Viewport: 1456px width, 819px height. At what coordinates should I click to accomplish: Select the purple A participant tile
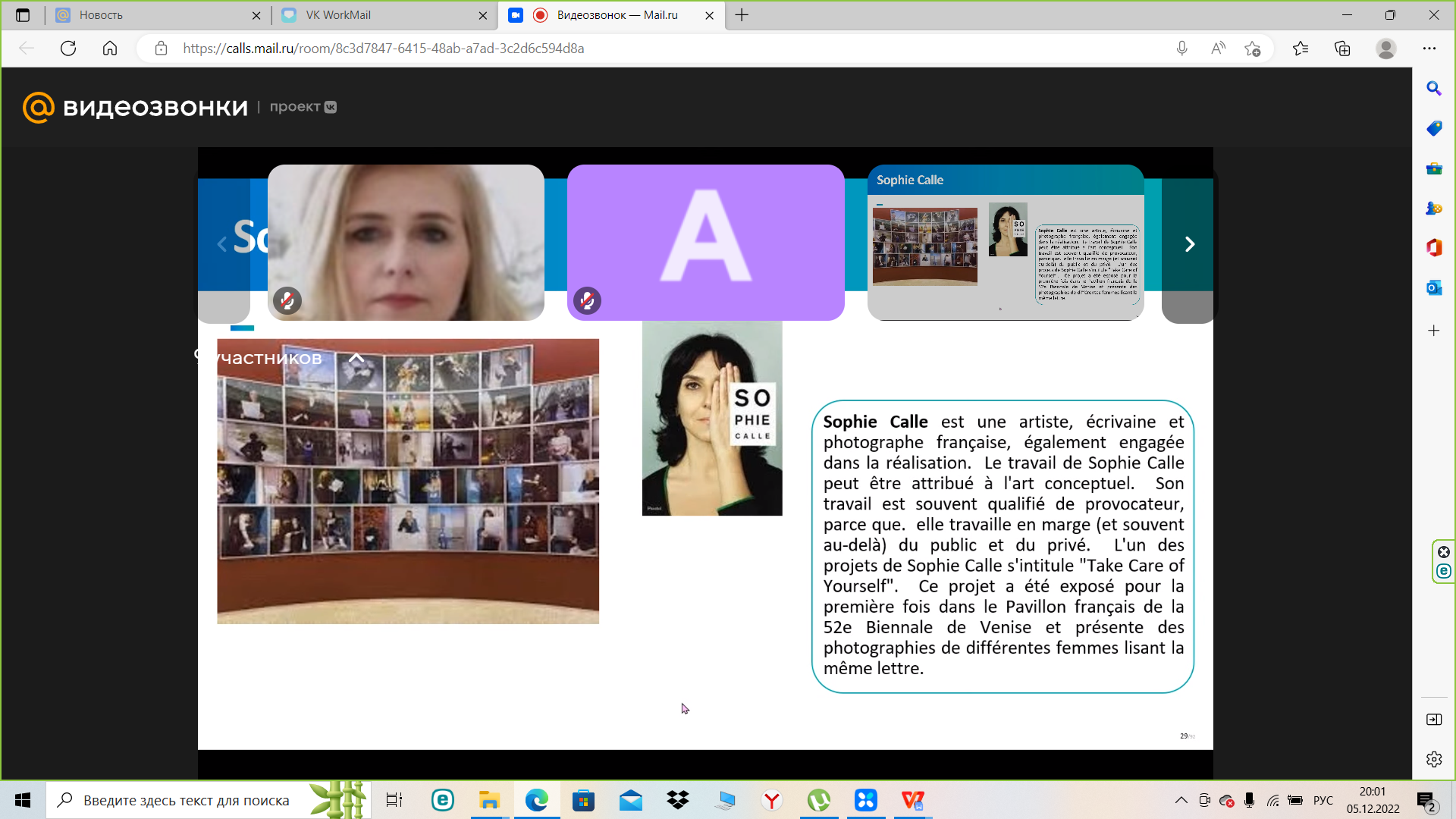pos(706,243)
